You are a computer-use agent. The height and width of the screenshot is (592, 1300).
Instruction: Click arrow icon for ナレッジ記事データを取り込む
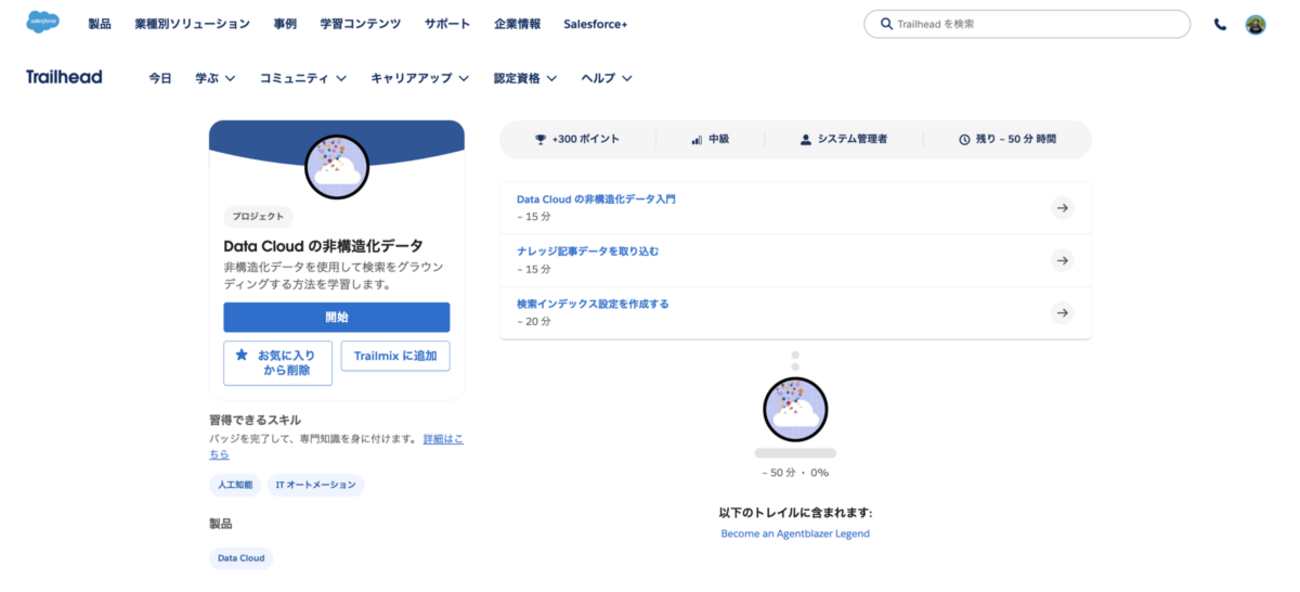point(1063,260)
